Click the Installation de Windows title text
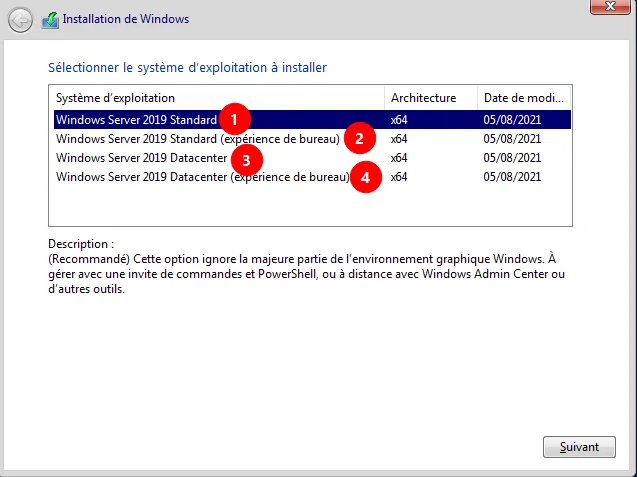Viewport: 637px width, 477px height. [x=126, y=19]
